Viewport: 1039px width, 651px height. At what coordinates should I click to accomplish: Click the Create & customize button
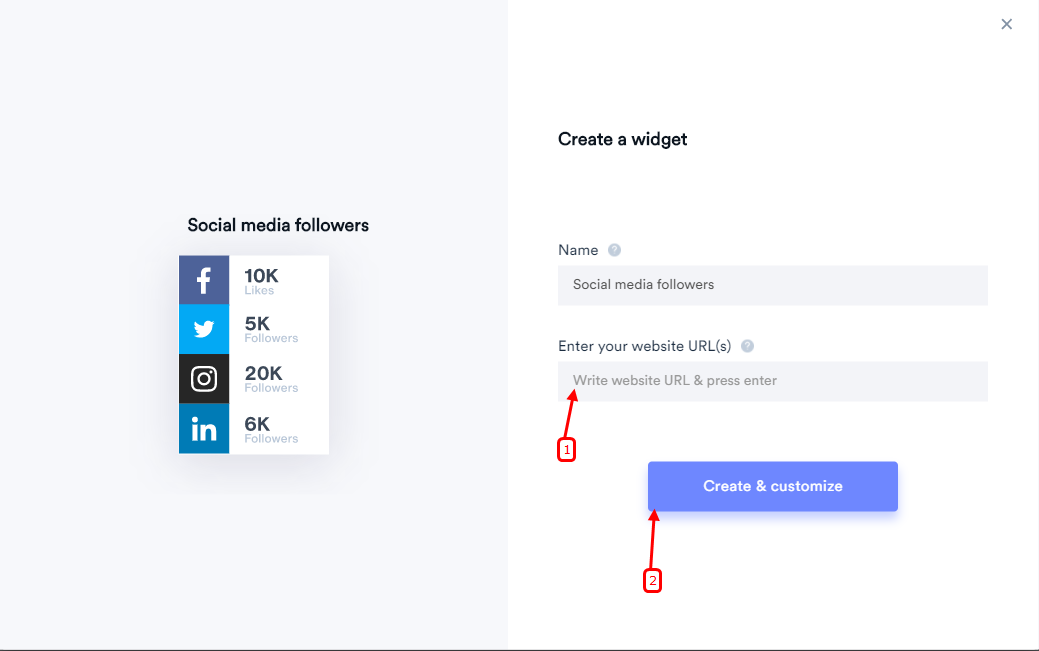(x=773, y=486)
